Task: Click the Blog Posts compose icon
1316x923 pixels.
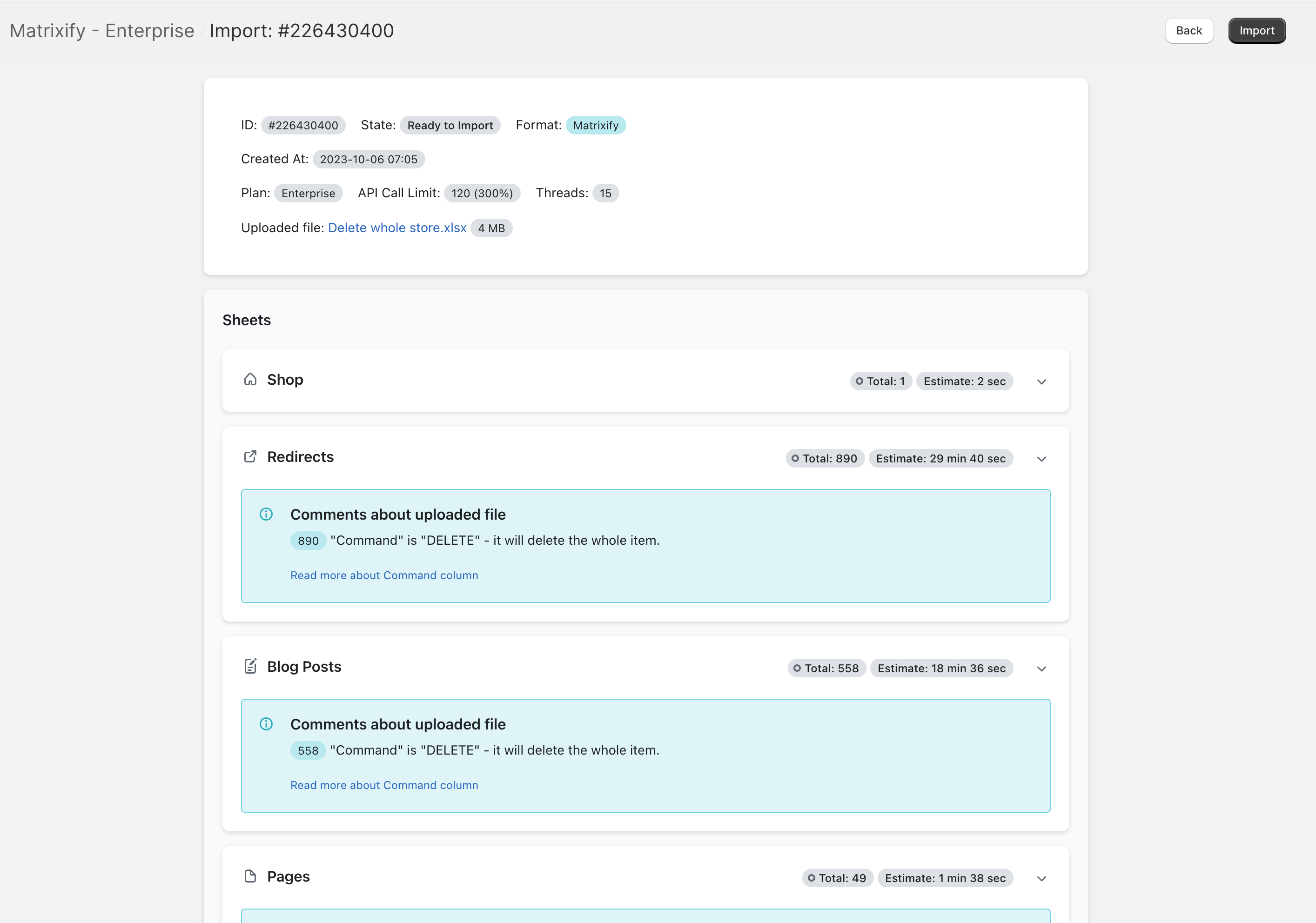Action: point(251,666)
